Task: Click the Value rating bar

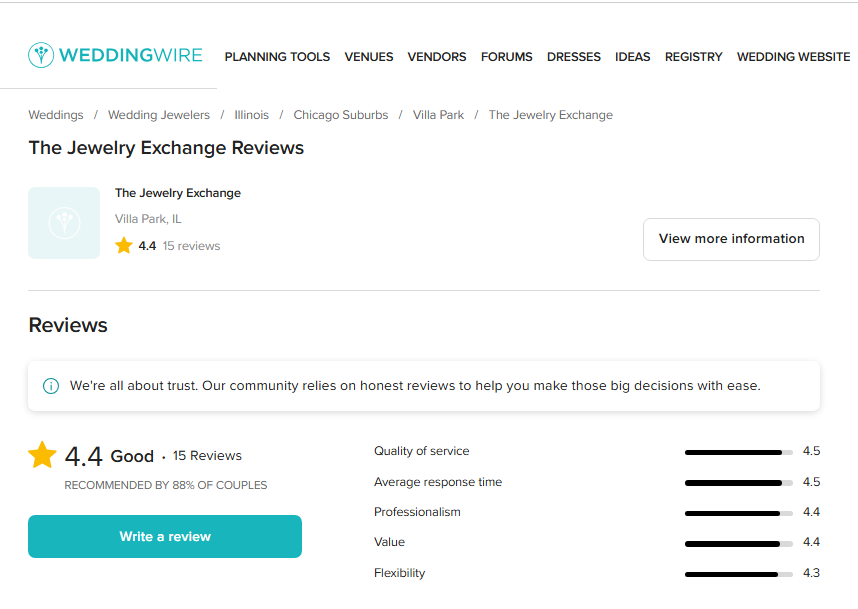Action: pos(739,544)
